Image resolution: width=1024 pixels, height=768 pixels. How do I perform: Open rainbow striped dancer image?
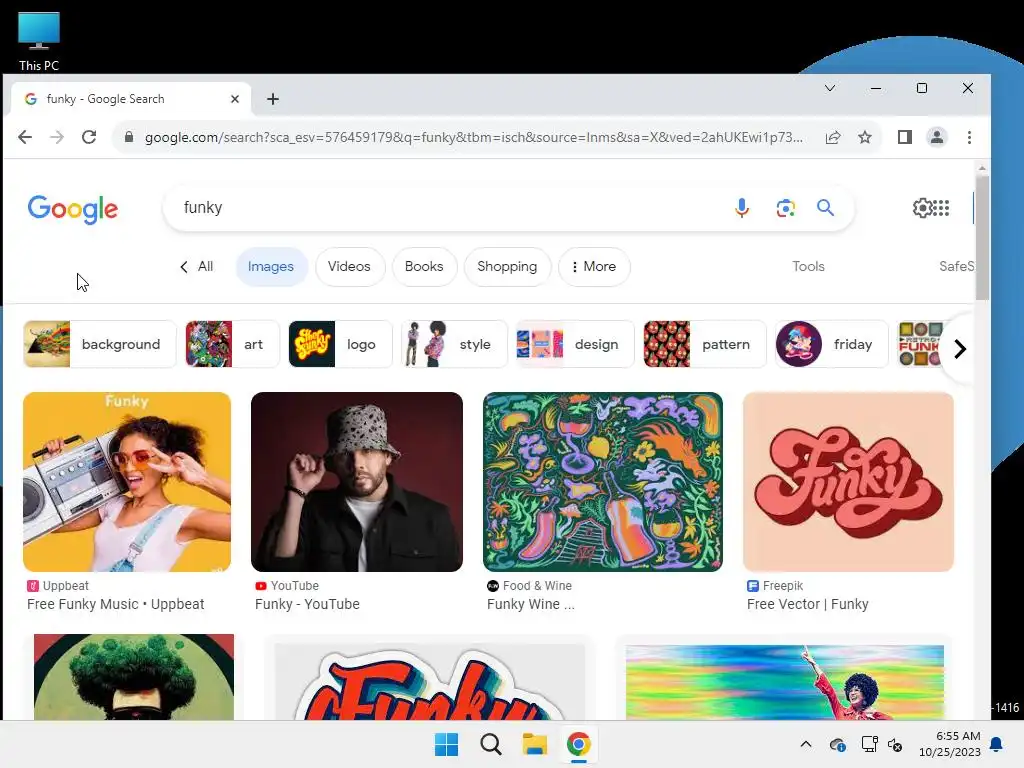(x=784, y=682)
